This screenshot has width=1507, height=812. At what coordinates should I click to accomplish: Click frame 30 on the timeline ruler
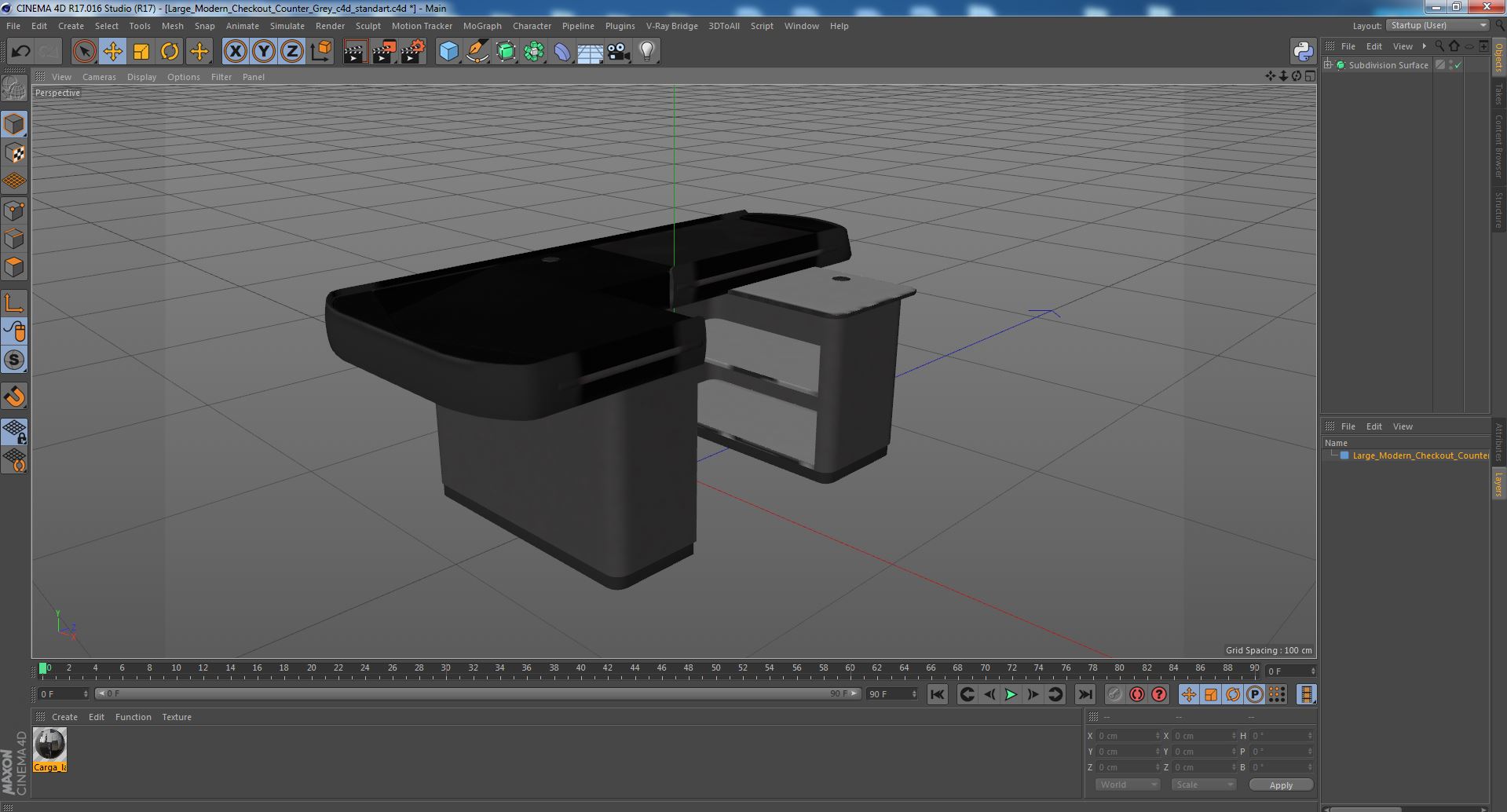point(445,668)
